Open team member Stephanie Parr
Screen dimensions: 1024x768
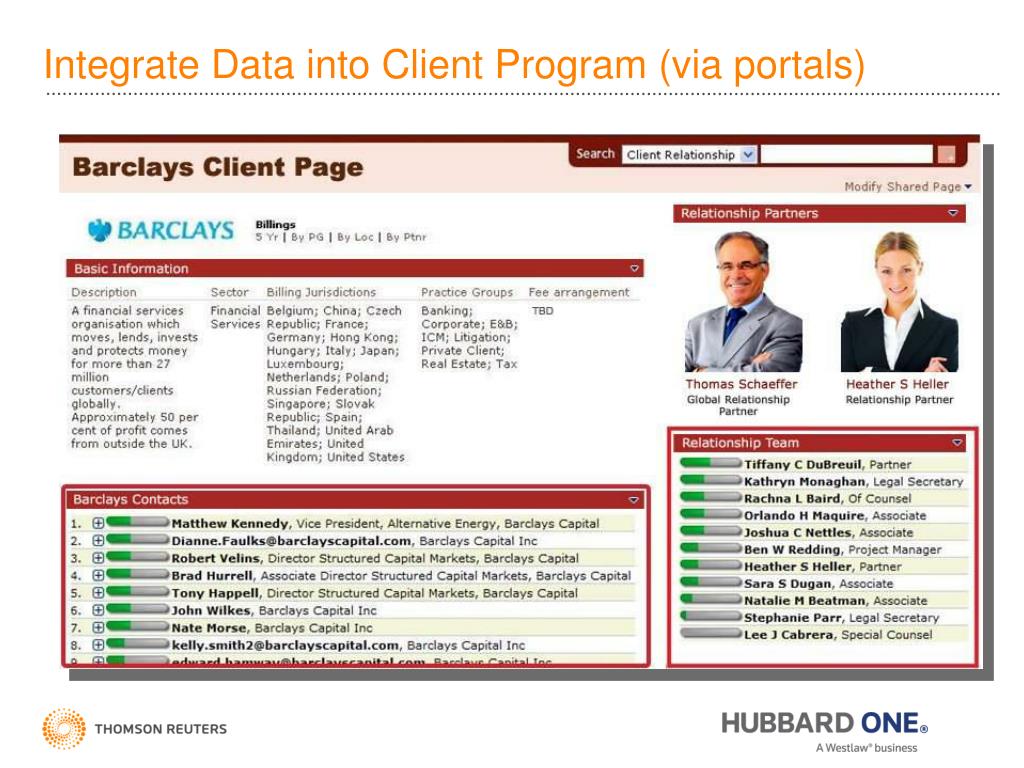pos(793,617)
